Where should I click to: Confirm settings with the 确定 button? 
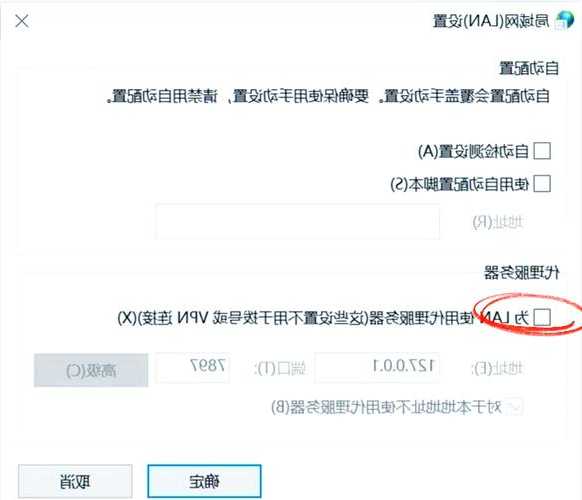pyautogui.click(x=204, y=481)
